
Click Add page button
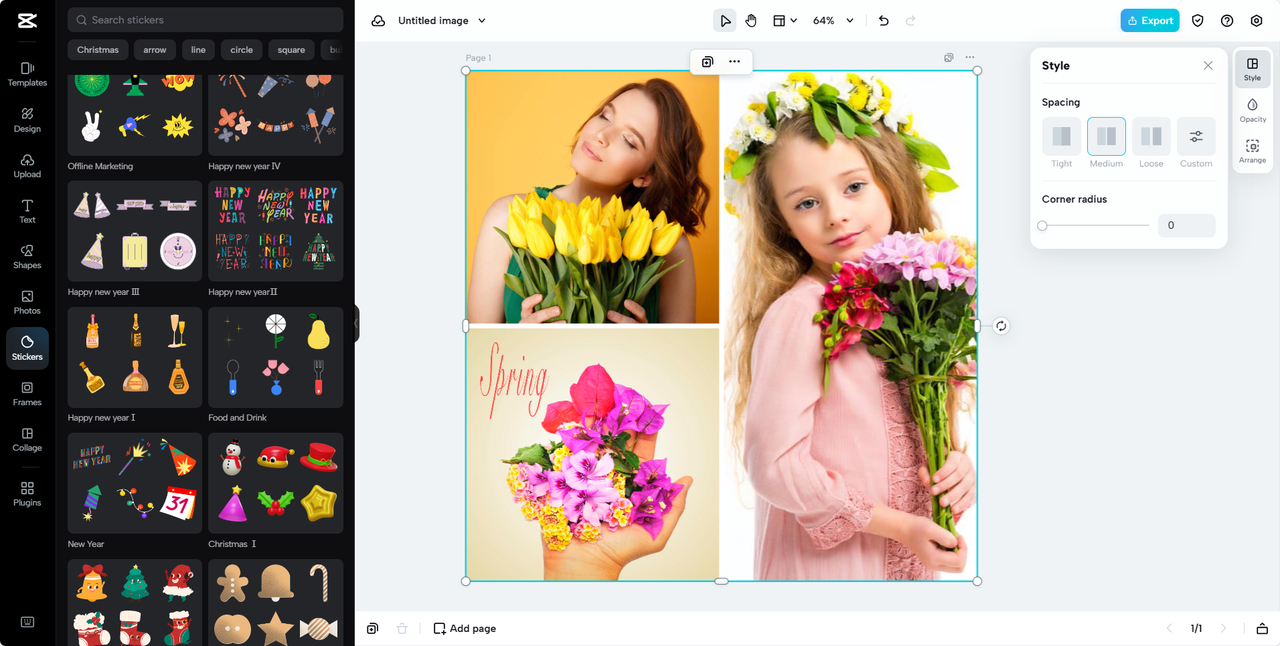[465, 628]
